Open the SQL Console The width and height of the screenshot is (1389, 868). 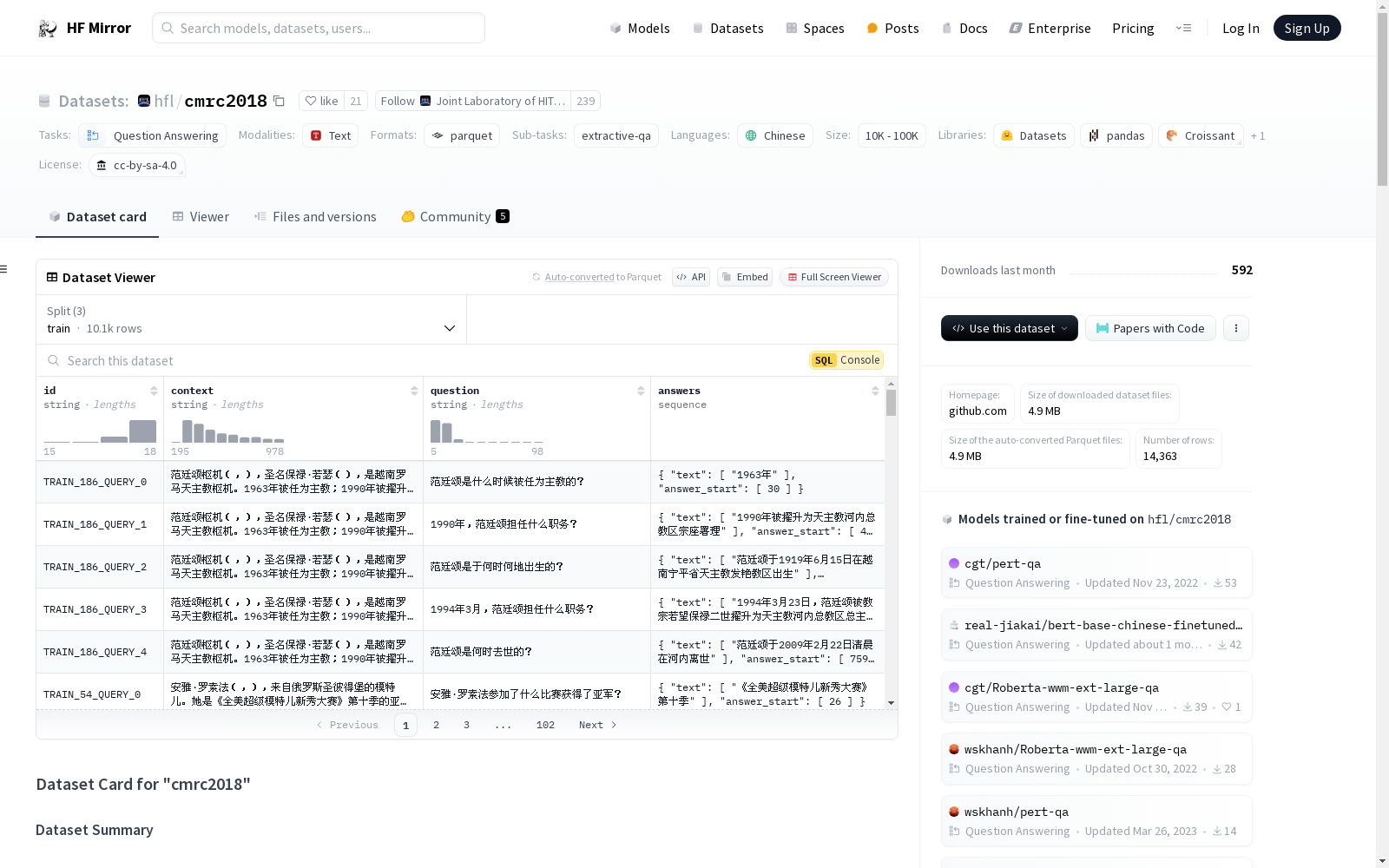(x=846, y=360)
